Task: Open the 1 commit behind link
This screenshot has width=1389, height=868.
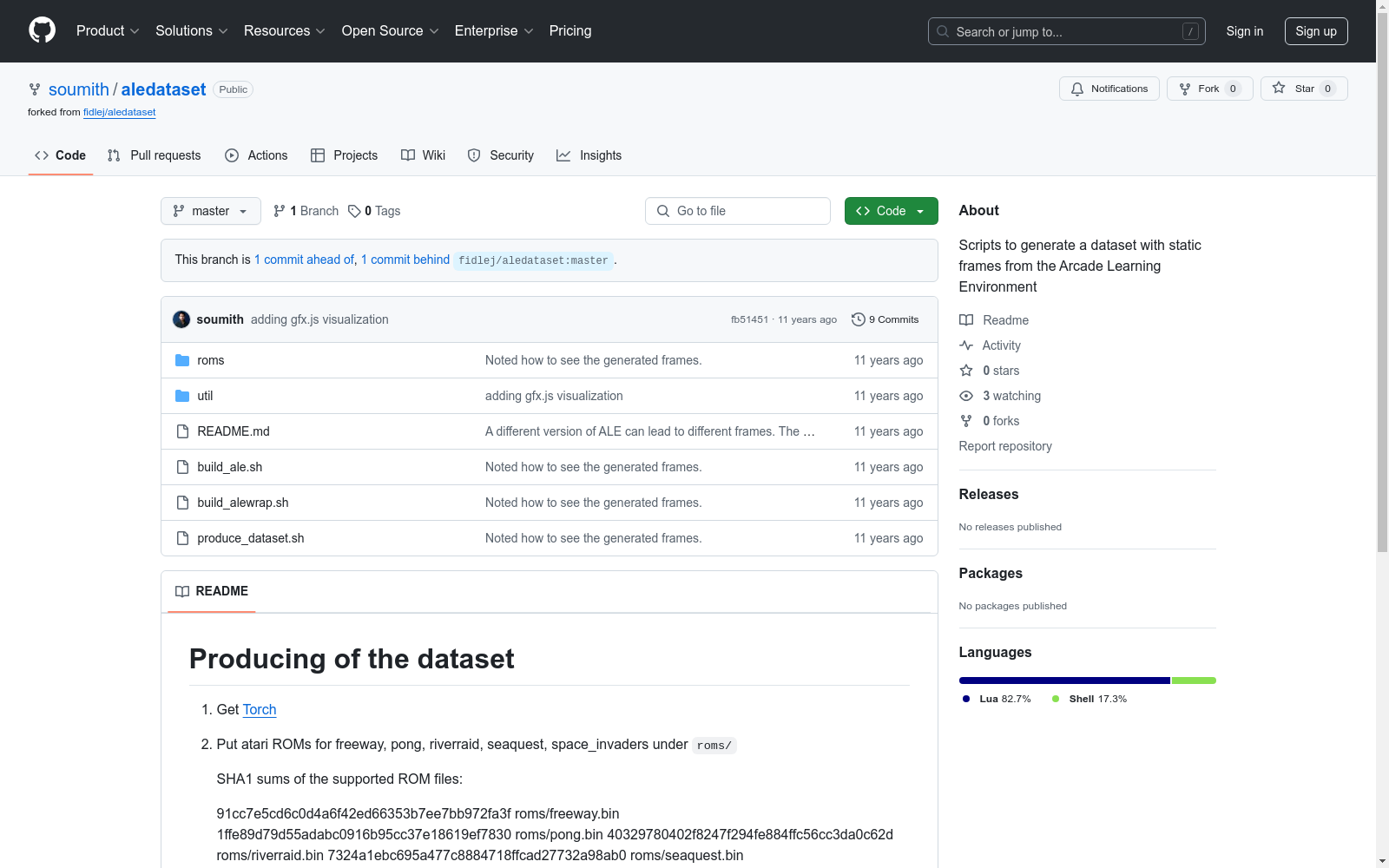Action: click(x=405, y=260)
